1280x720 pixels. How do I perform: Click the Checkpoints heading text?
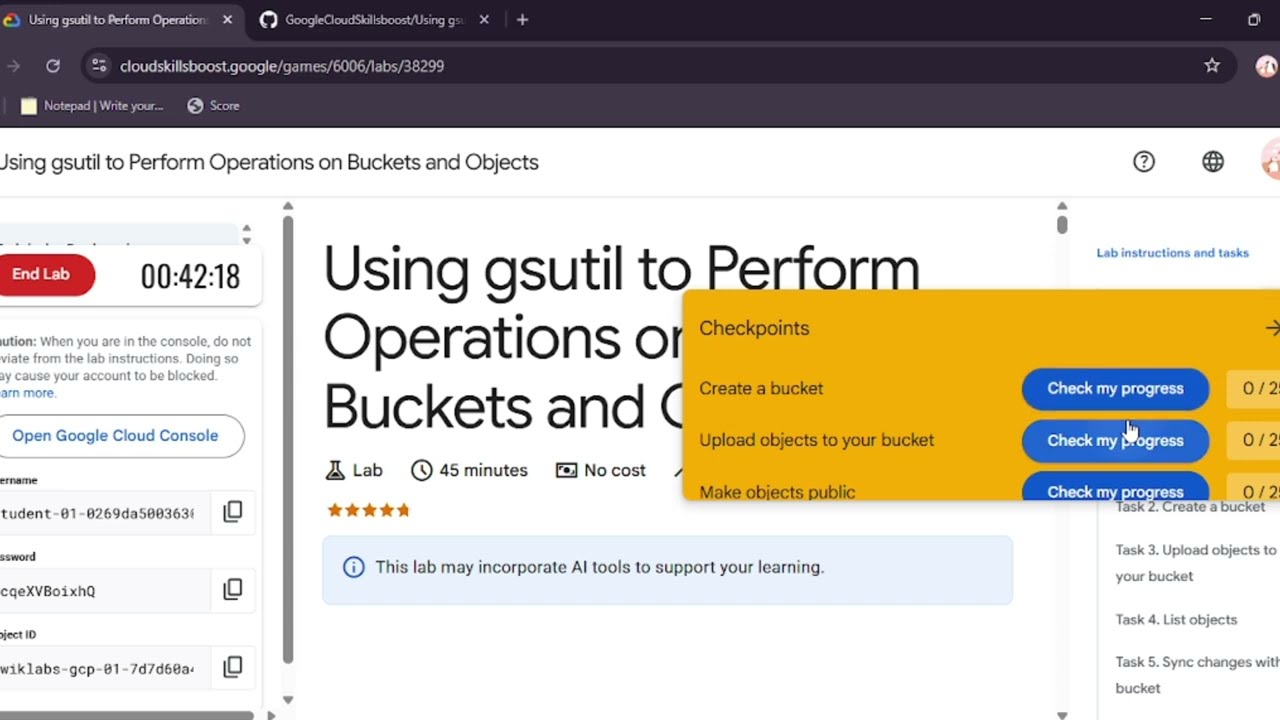tap(754, 328)
